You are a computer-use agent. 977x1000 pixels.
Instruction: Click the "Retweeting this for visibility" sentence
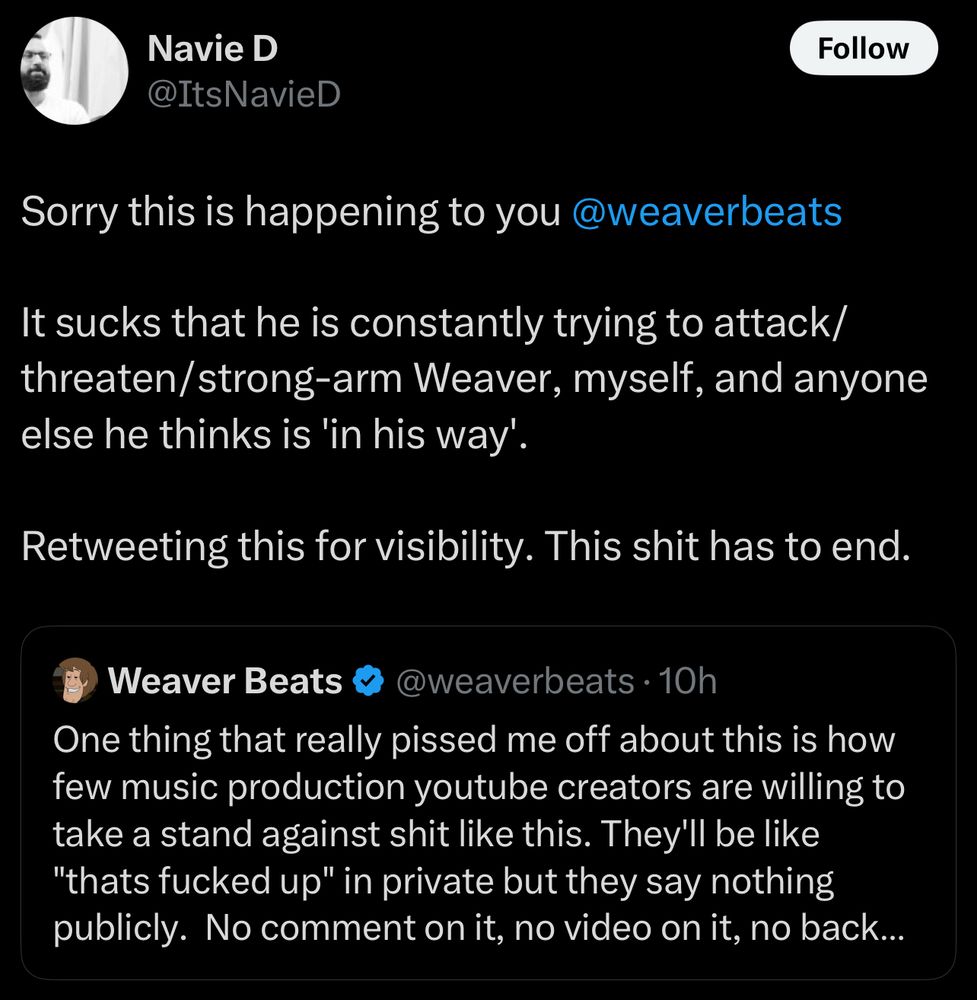278,546
